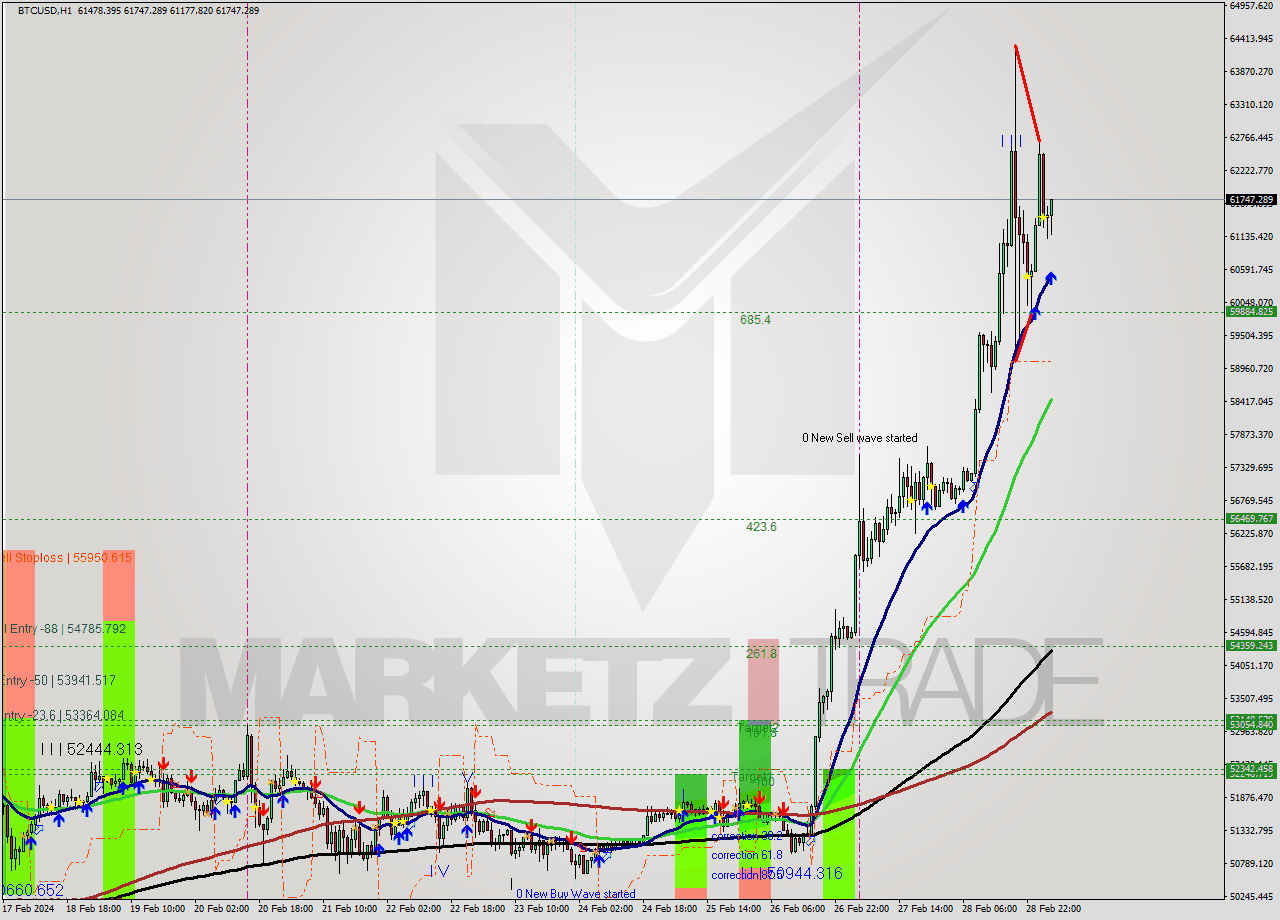Click the 25 Feb 14:00 time label

click(x=733, y=909)
